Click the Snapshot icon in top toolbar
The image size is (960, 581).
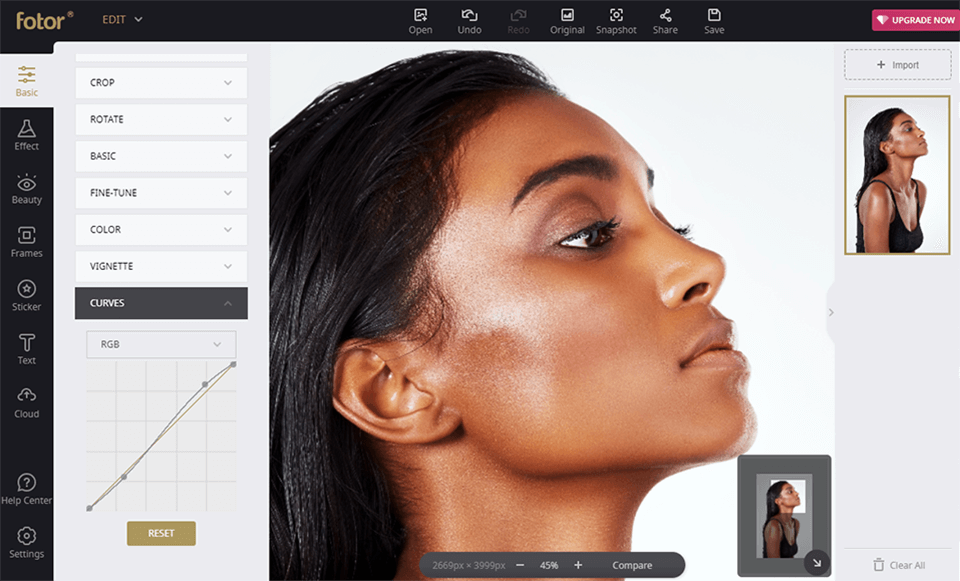[x=616, y=20]
